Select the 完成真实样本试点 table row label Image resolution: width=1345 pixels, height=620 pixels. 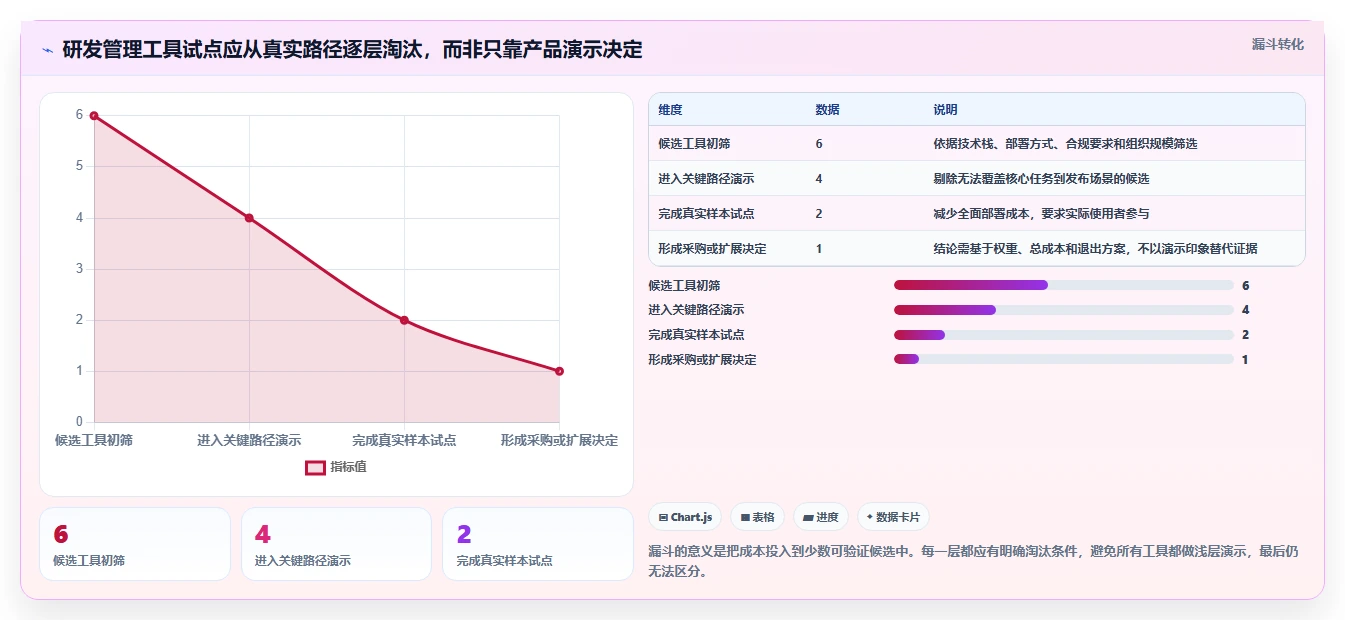click(706, 214)
